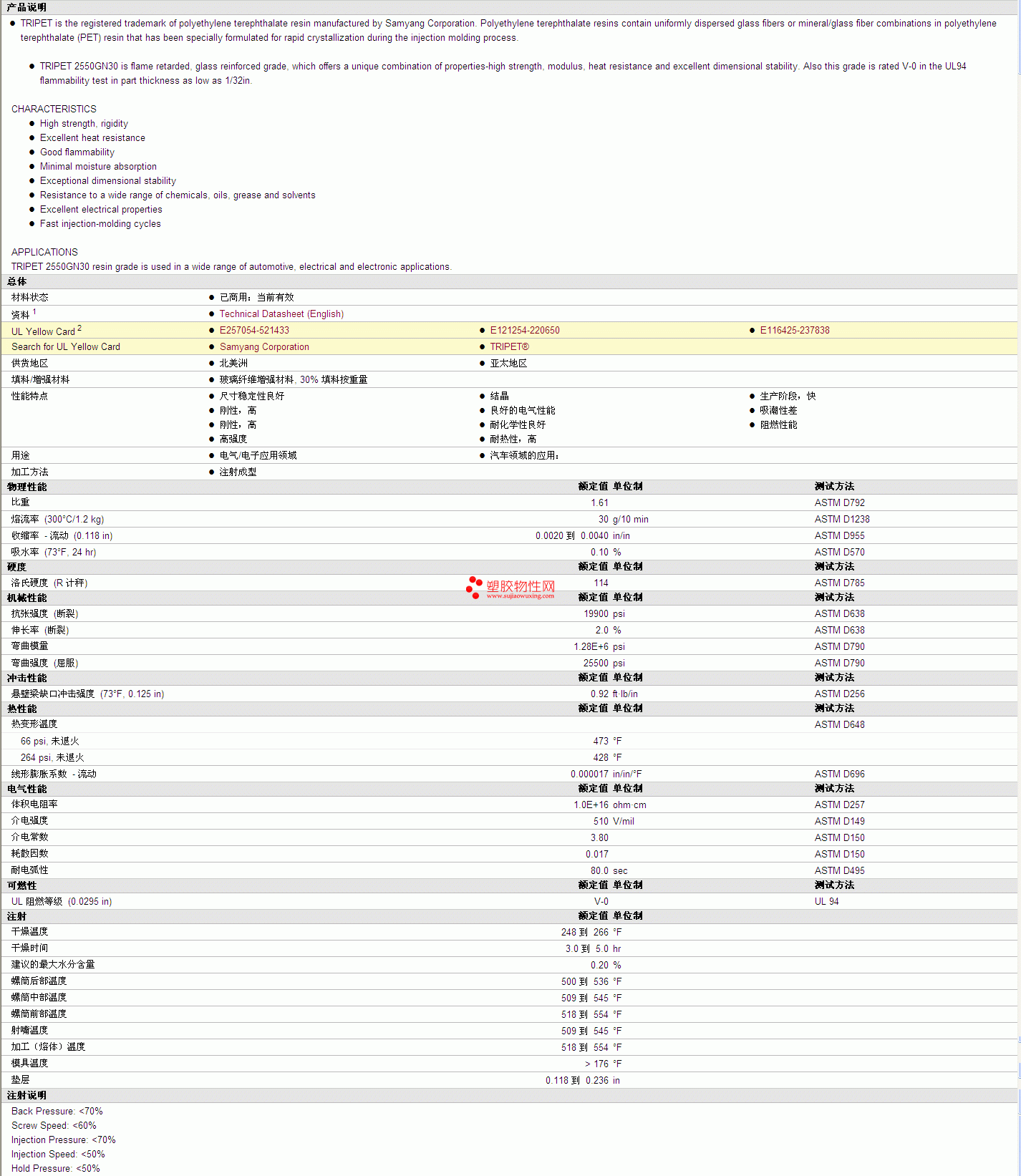
Task: Select the ASTM D256 test method cell
Action: (x=840, y=694)
